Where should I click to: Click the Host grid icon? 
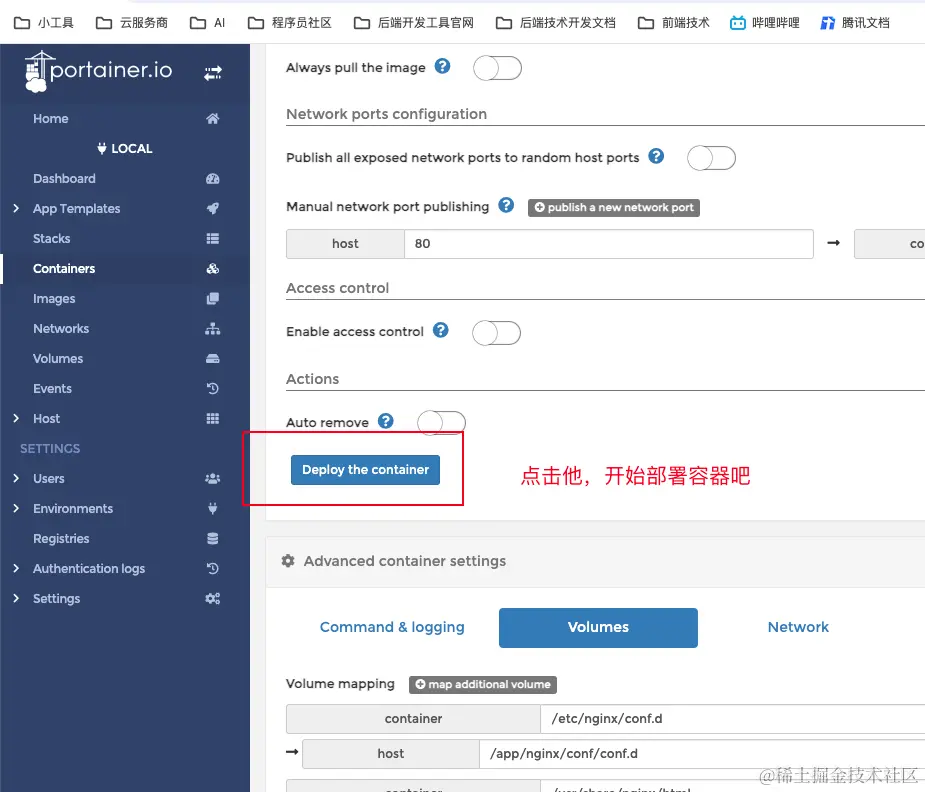click(x=212, y=419)
